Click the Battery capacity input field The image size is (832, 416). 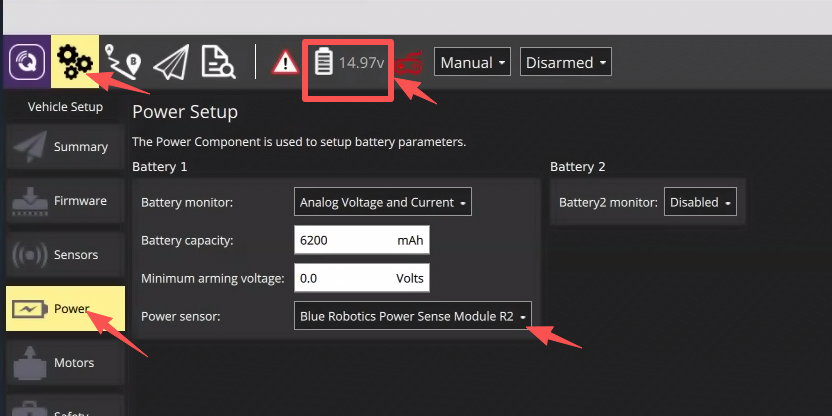point(362,240)
